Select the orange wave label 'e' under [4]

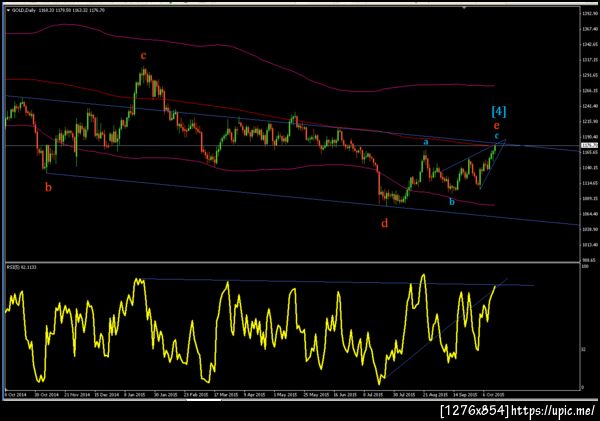pyautogui.click(x=496, y=125)
